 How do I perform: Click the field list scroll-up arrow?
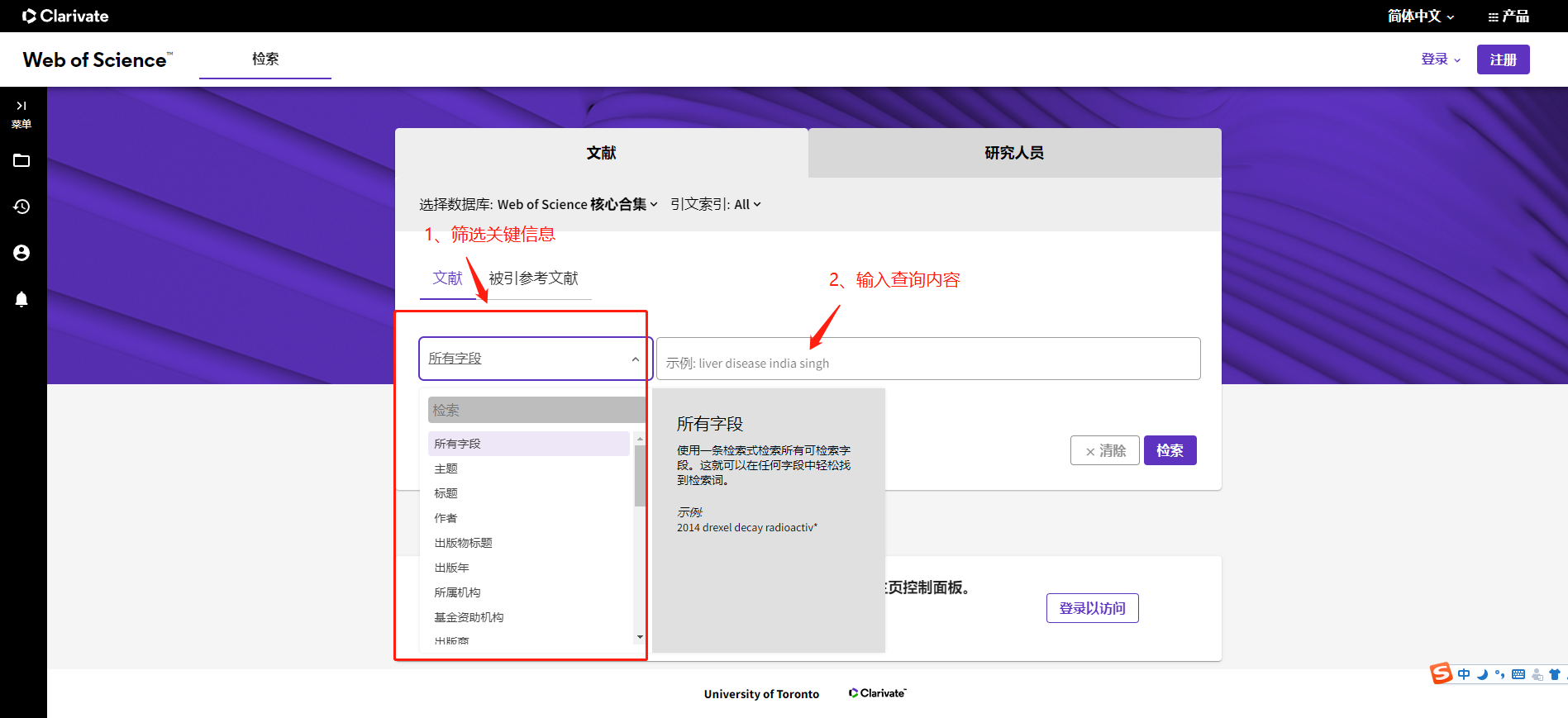click(640, 439)
